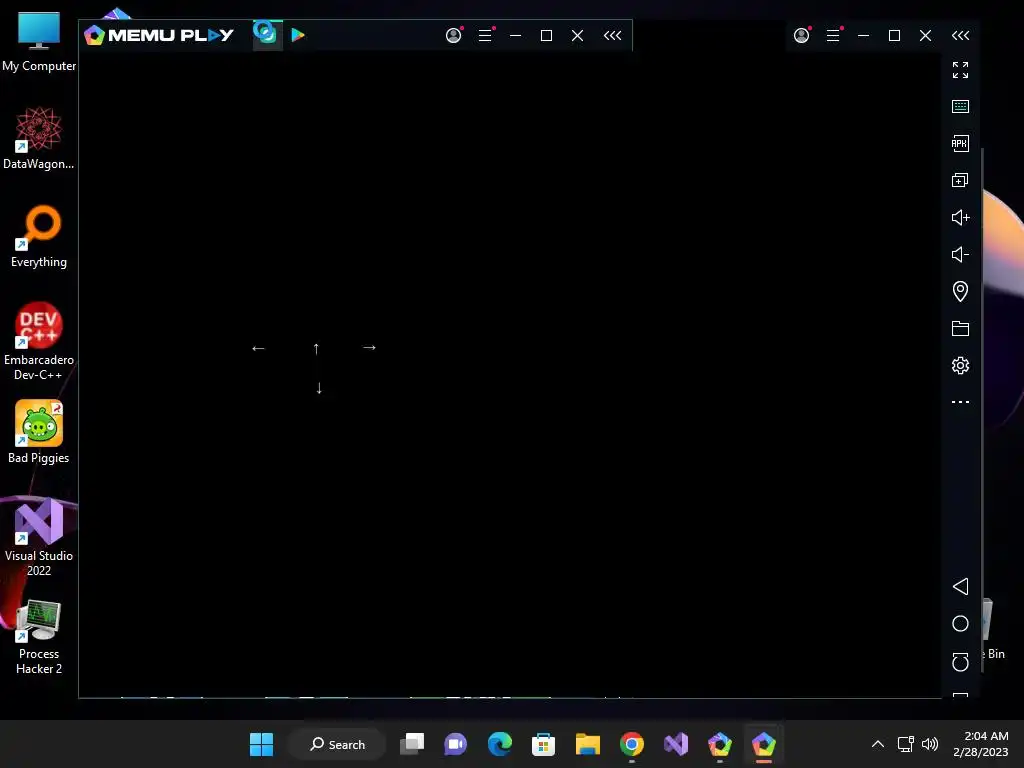Switch to the active MEmu taskbar icon
The width and height of the screenshot is (1024, 768).
[763, 744]
